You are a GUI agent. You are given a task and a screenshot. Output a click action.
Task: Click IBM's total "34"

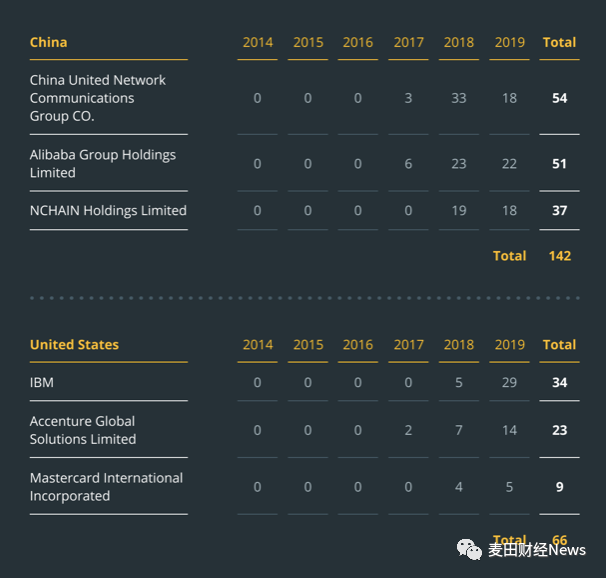pyautogui.click(x=559, y=382)
